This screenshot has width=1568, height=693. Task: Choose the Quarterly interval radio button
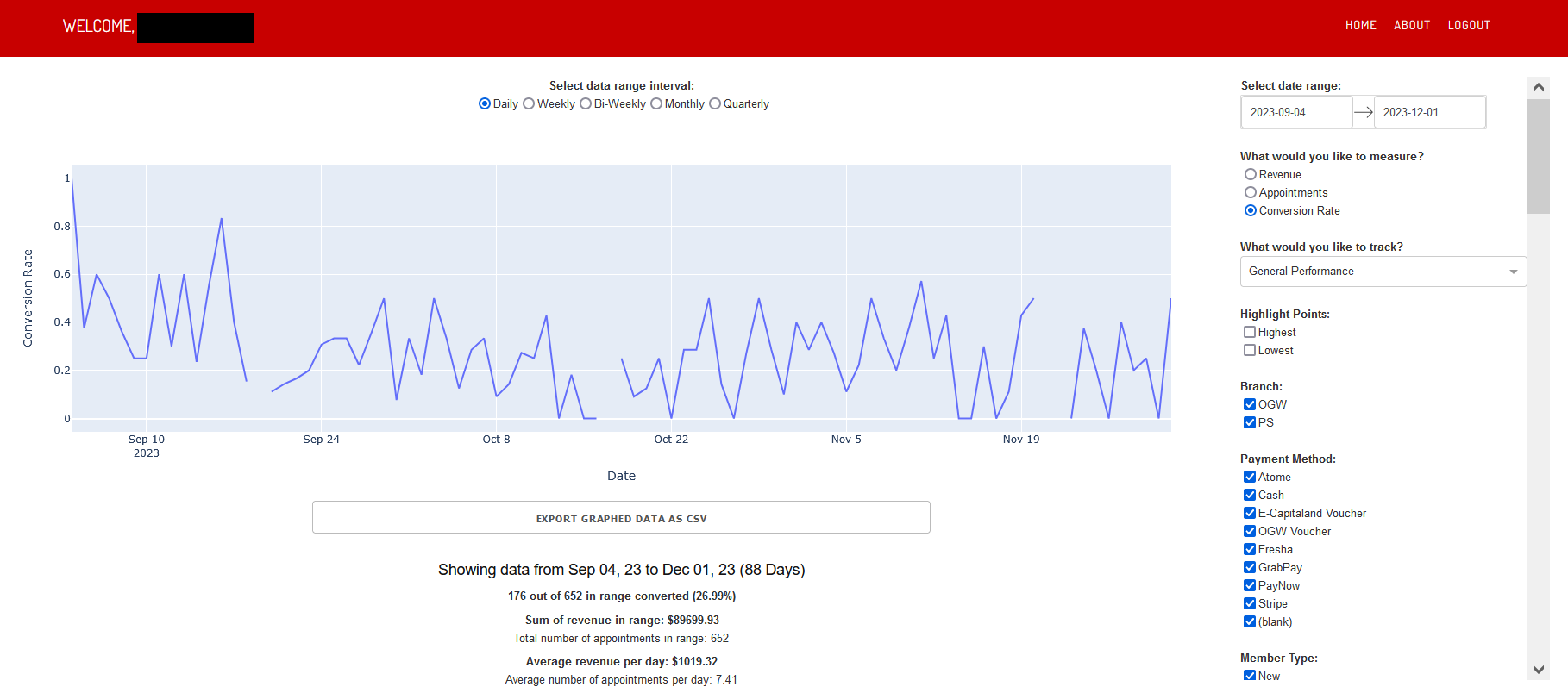click(x=715, y=103)
